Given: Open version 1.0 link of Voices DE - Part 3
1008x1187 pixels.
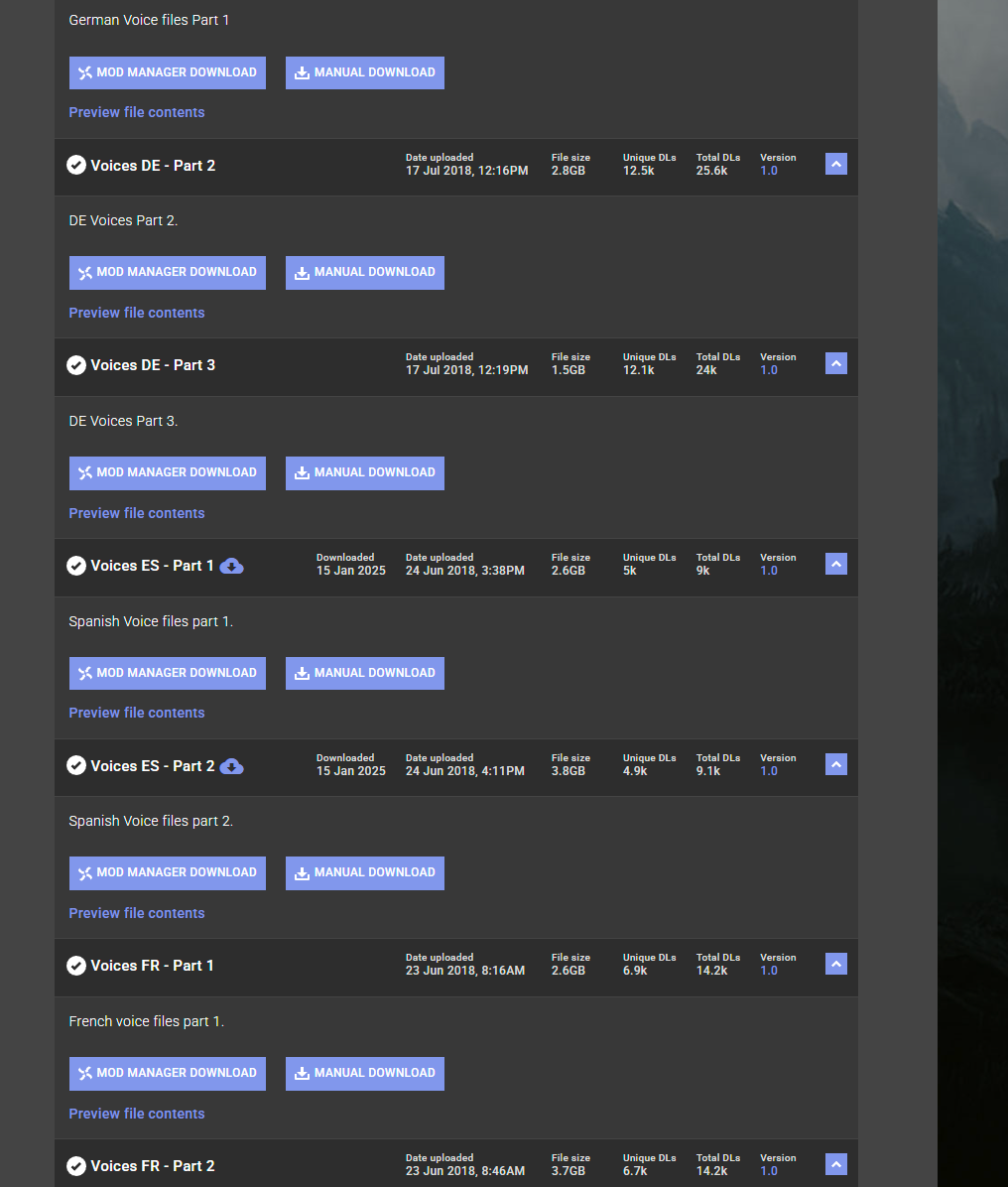Looking at the screenshot, I should (769, 370).
